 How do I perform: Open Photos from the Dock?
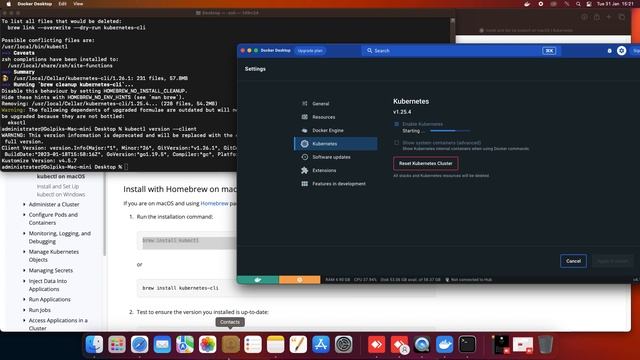(207, 344)
